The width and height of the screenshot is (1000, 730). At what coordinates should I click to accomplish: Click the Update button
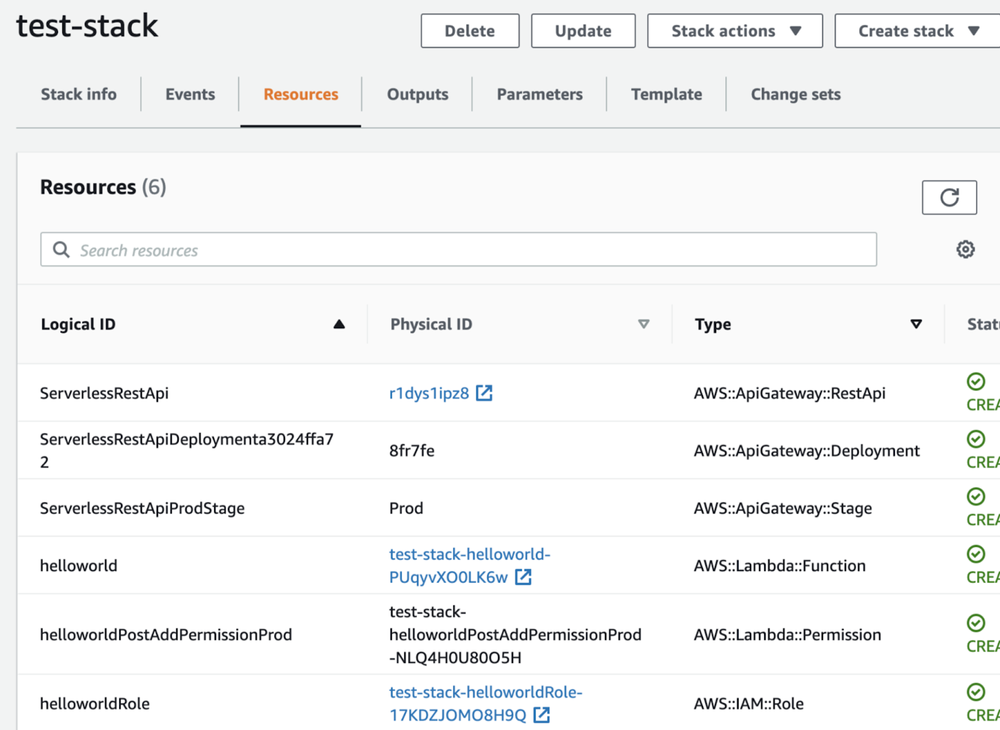583,31
